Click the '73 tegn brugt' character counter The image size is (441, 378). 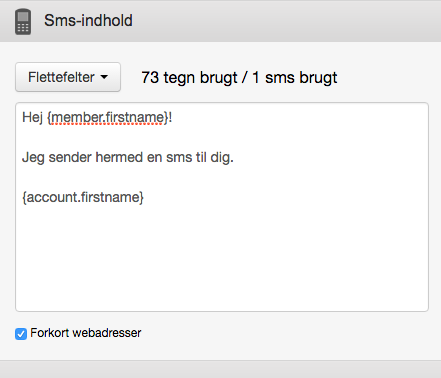[189, 78]
